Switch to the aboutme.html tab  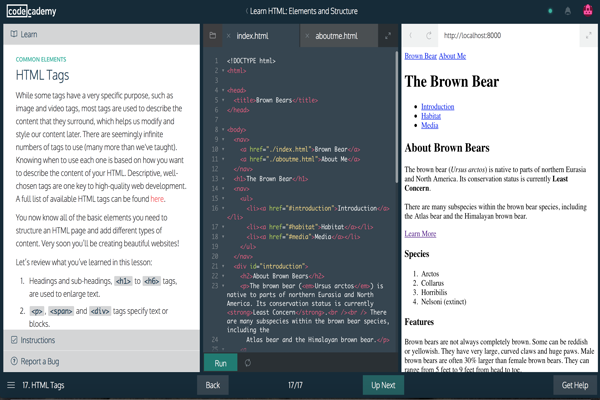pyautogui.click(x=336, y=36)
